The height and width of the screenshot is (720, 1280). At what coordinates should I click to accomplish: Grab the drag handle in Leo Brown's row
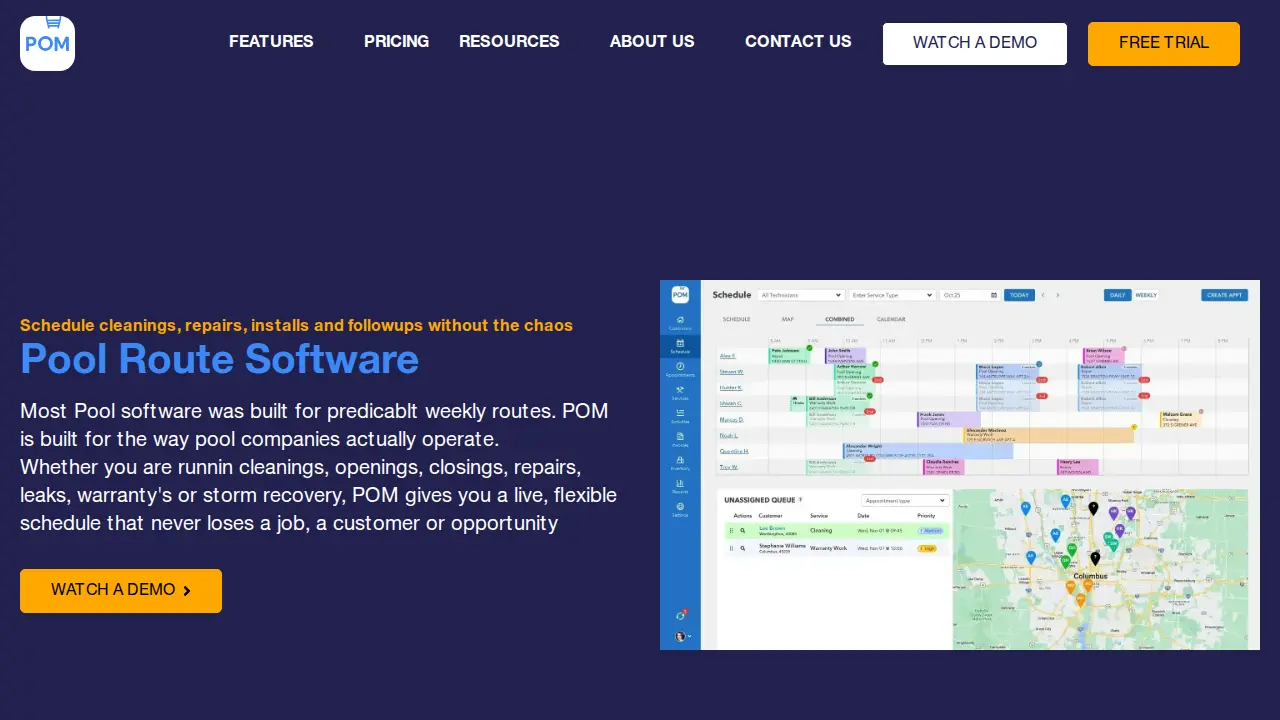click(x=731, y=530)
